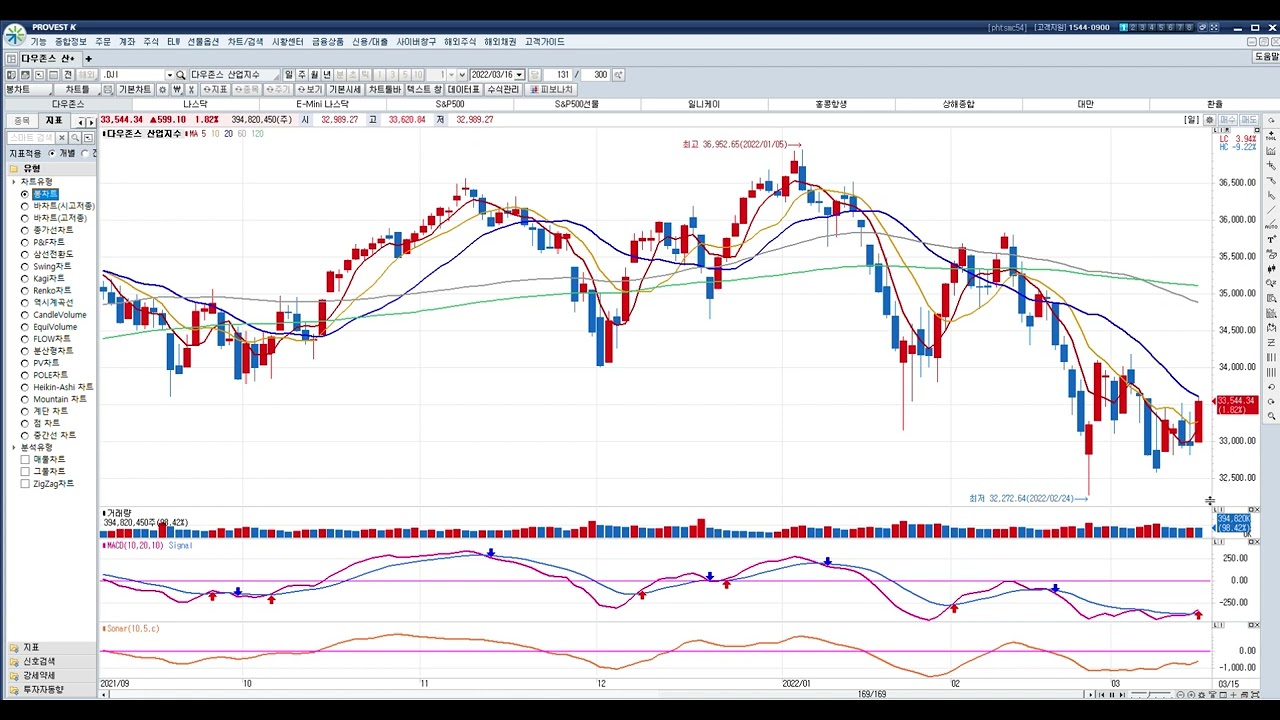Open the date 2022/03/16 dropdown
Viewport: 1280px width, 720px height.
(519, 75)
